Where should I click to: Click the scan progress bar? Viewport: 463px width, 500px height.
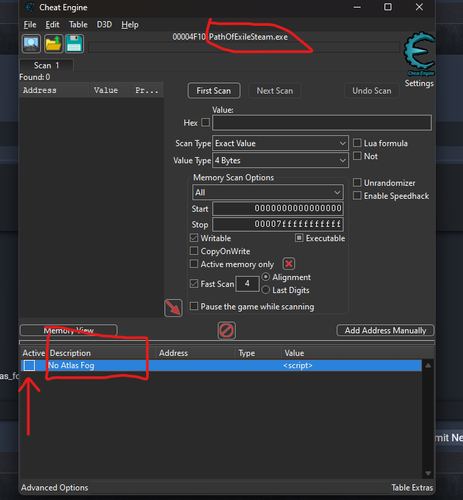point(244,48)
